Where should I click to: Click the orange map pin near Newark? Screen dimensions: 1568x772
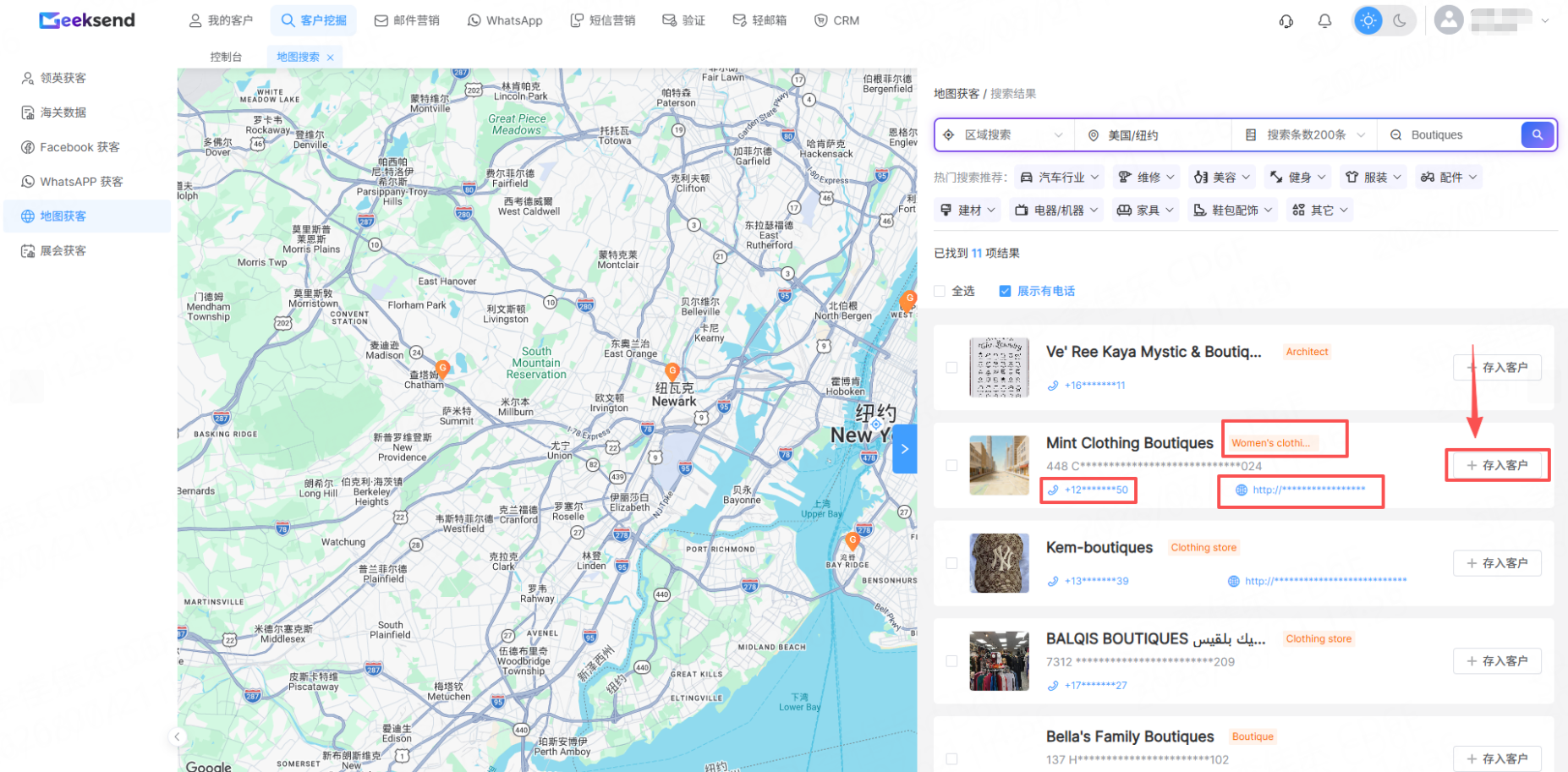(672, 371)
